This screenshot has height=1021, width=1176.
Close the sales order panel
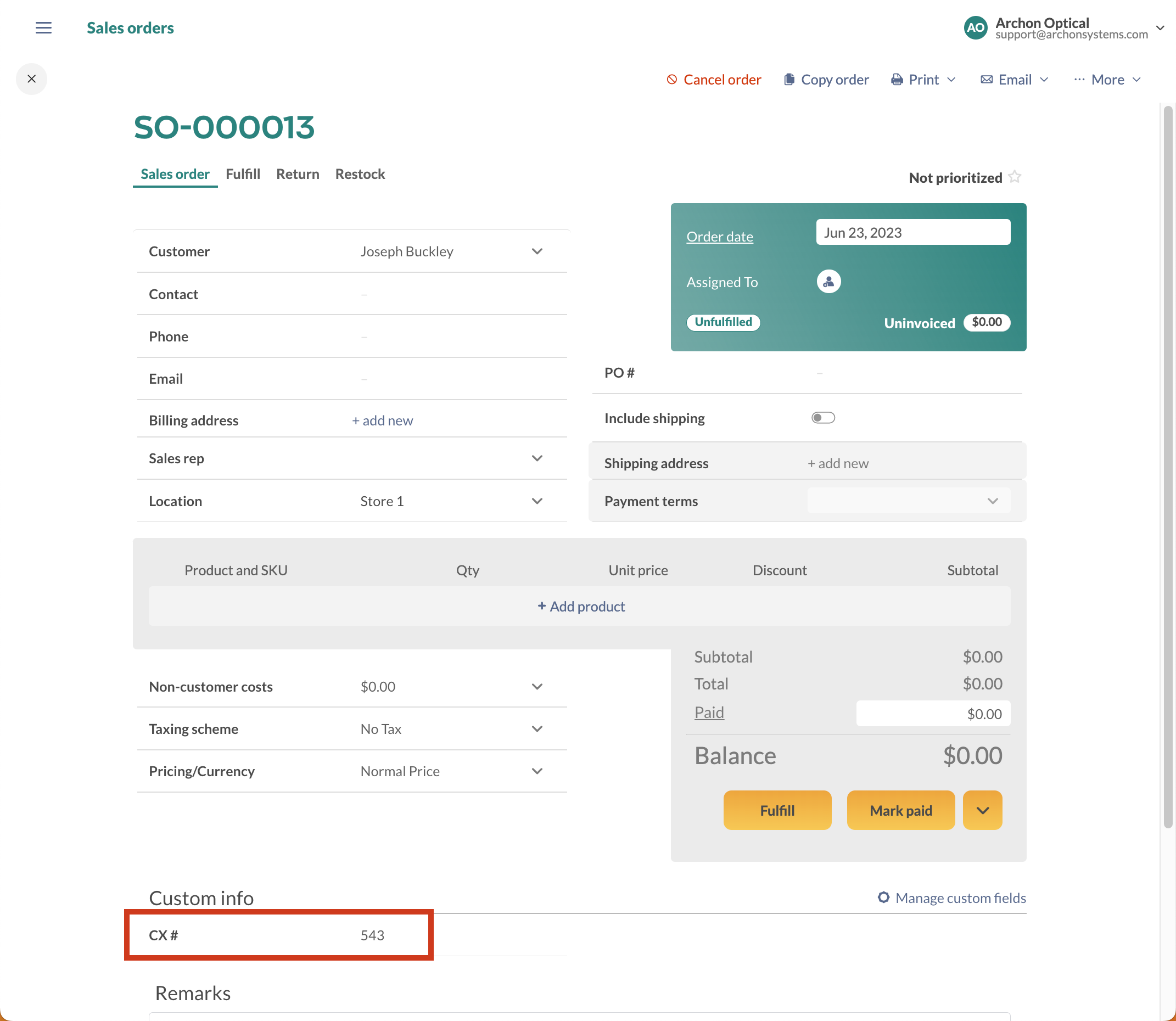click(32, 78)
